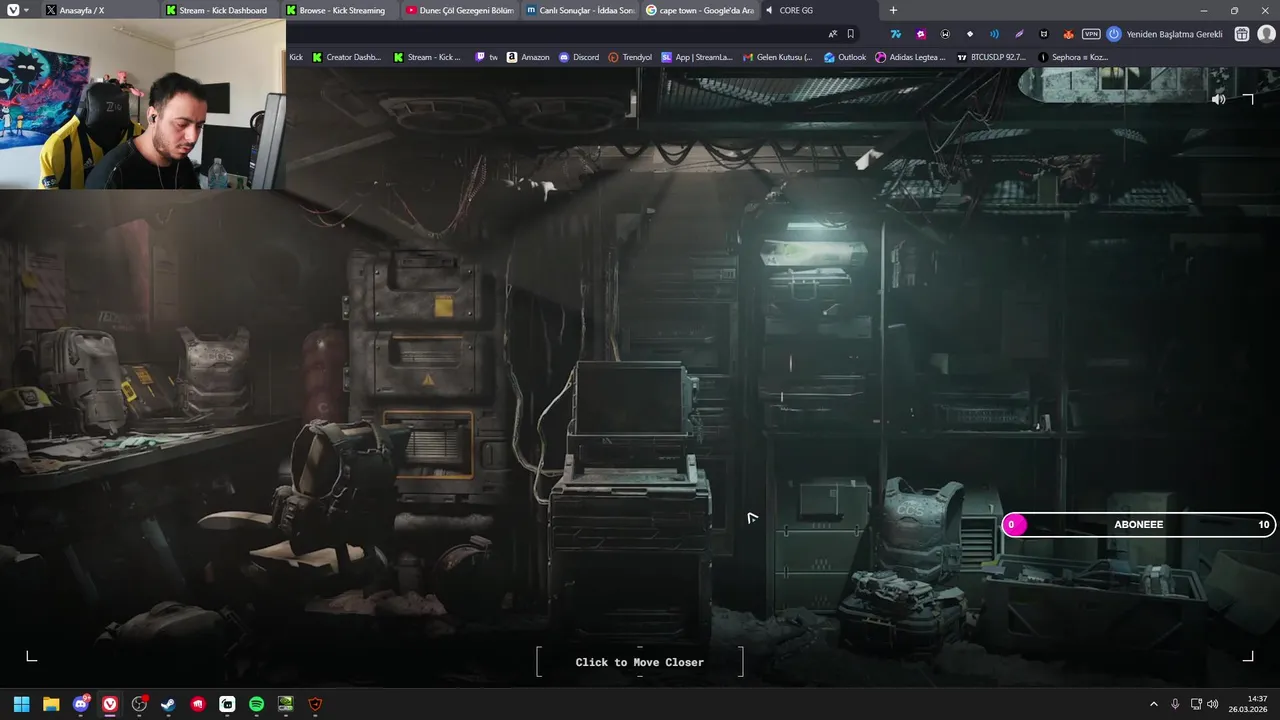Click the Vivaldi taskbar icon
1280x720 pixels.
(x=110, y=704)
